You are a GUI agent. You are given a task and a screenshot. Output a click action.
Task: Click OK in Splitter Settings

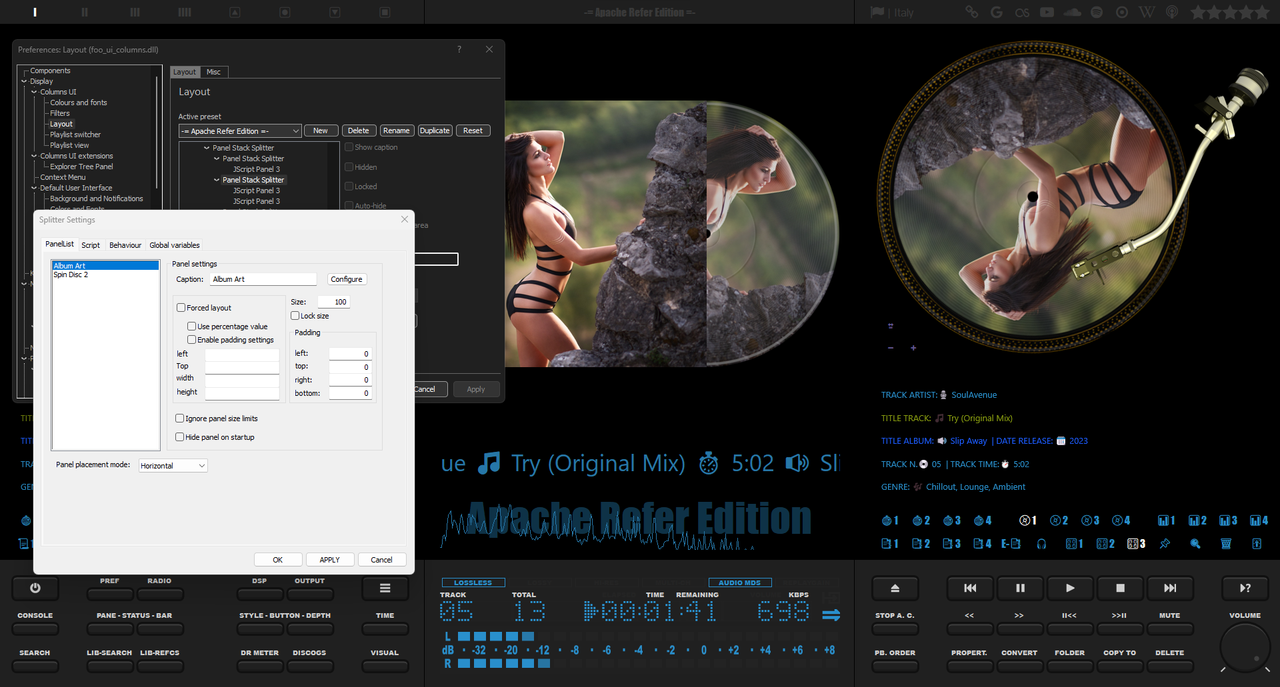pyautogui.click(x=278, y=560)
